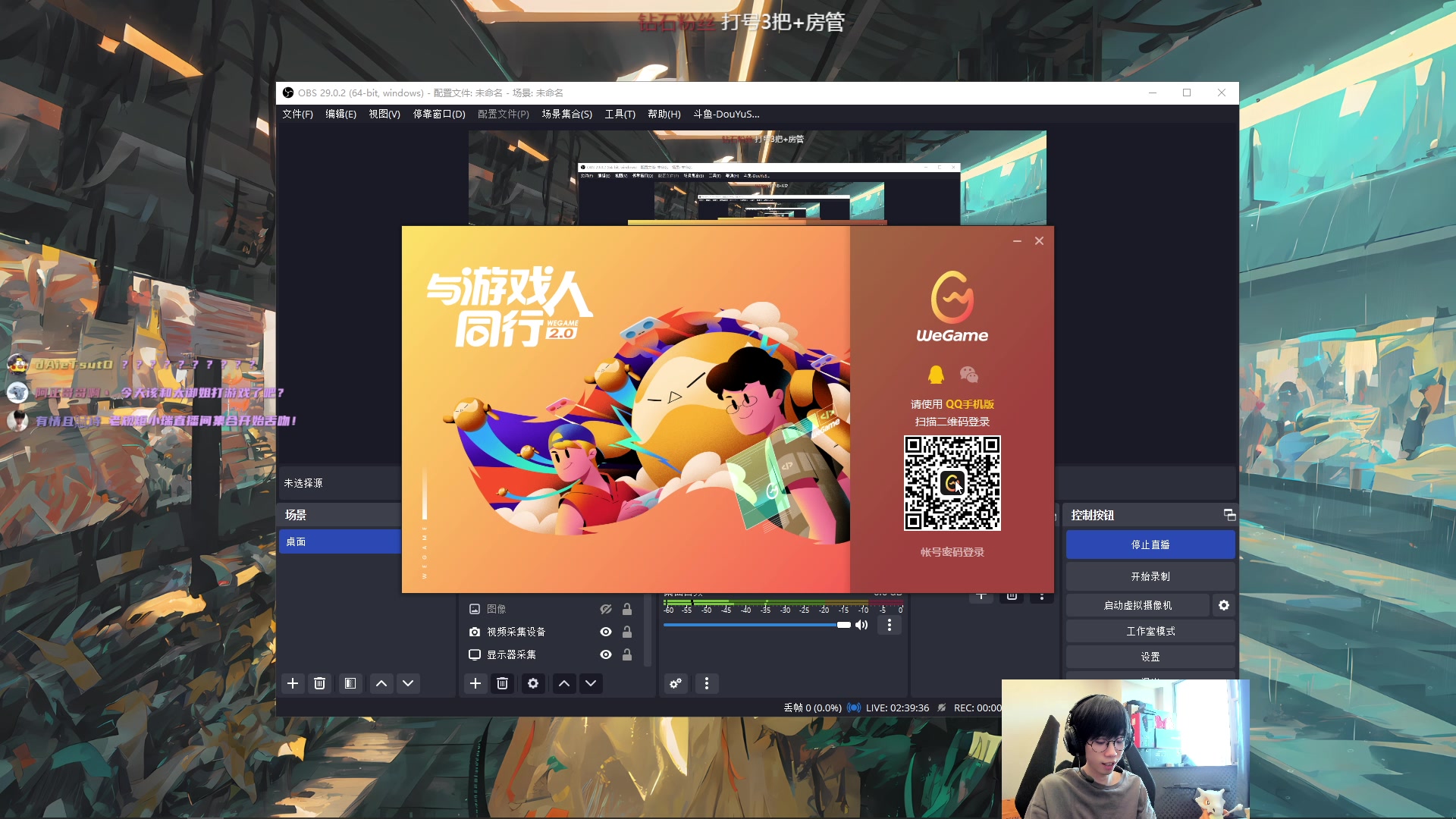Adjust the mixer volume slider
This screenshot has height=819, width=1456.
pyautogui.click(x=757, y=625)
